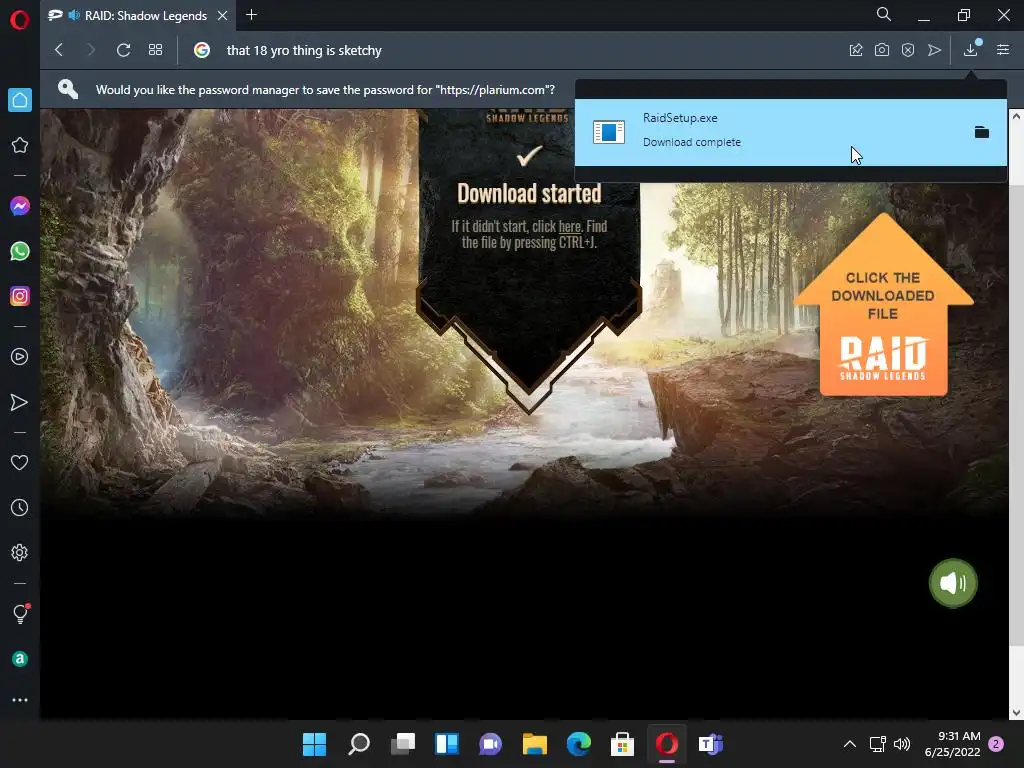Click the 'here' link to restart download
Image resolution: width=1024 pixels, height=768 pixels.
pos(569,227)
